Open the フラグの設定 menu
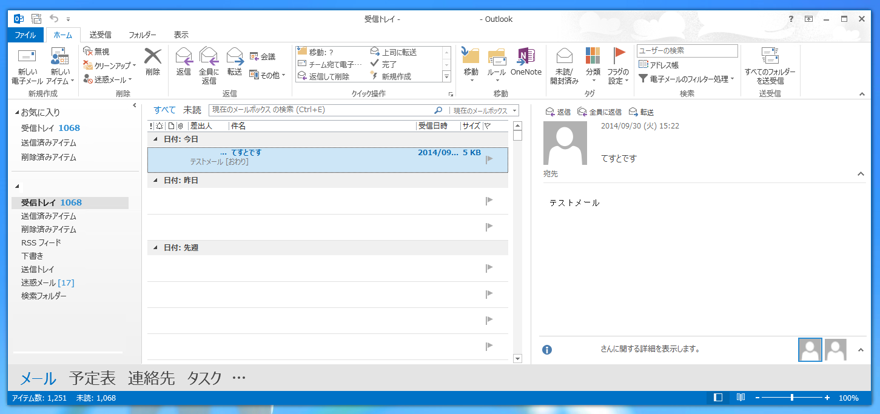The image size is (880, 414). point(618,66)
